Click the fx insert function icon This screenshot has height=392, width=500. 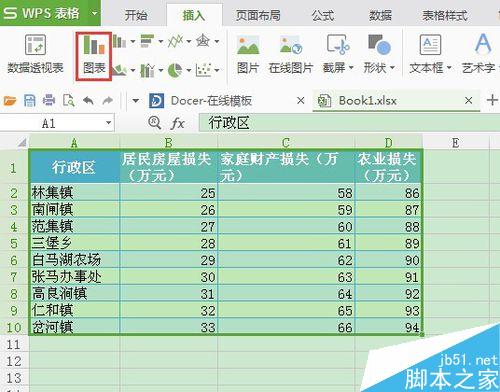[177, 123]
